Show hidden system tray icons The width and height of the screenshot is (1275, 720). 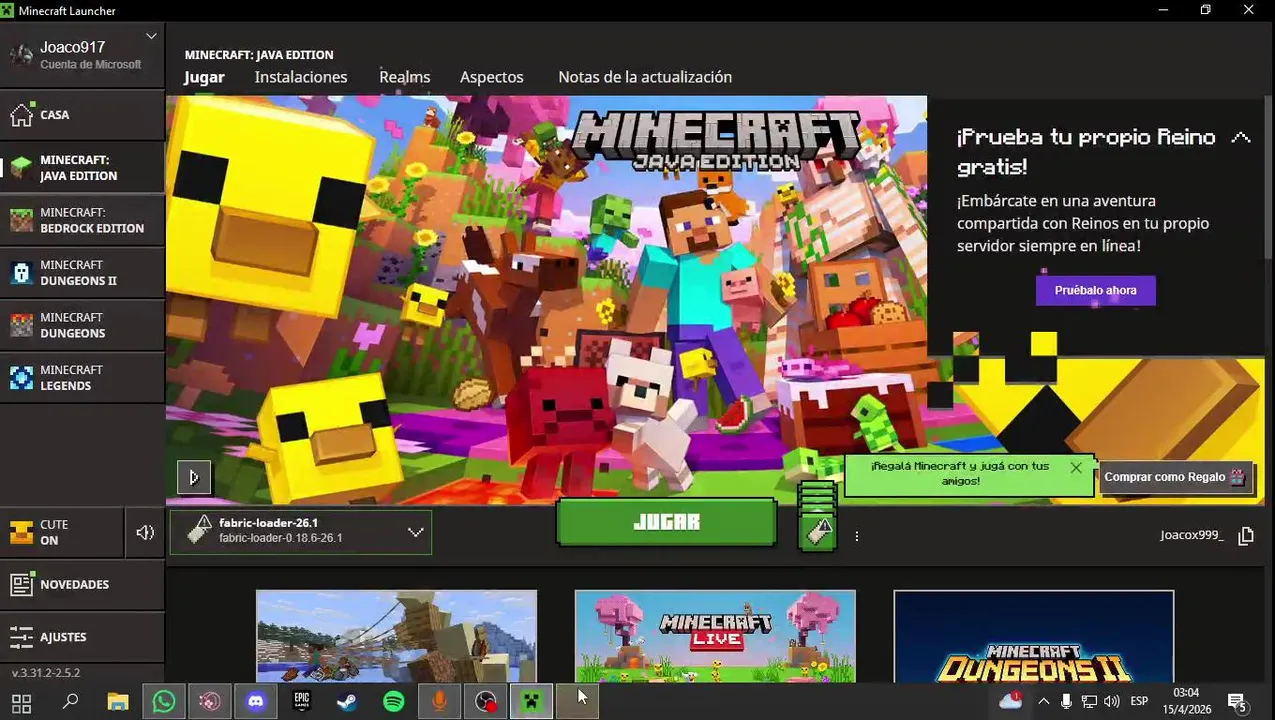click(x=1043, y=702)
